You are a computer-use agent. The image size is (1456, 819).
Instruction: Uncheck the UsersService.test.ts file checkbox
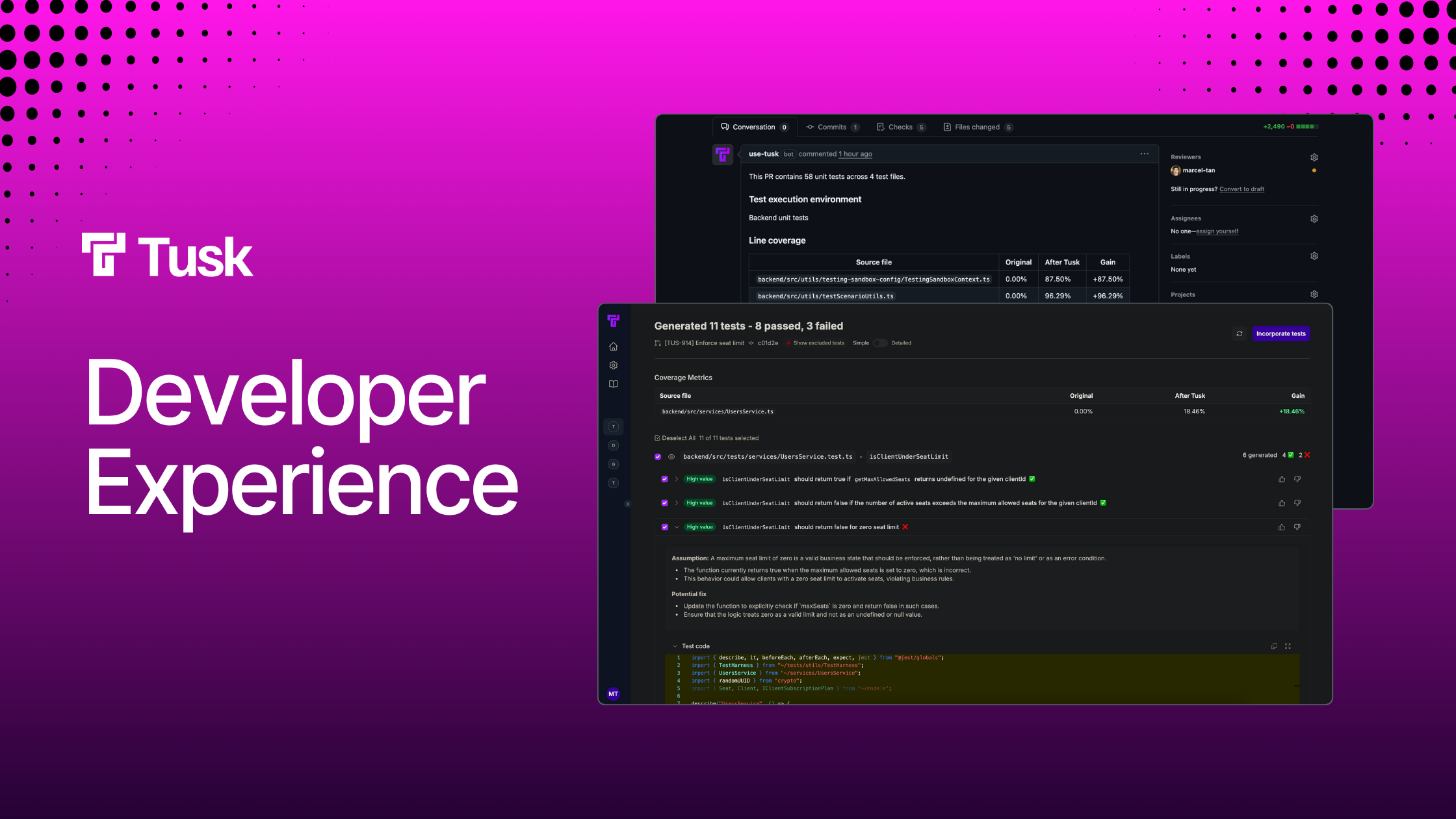click(x=658, y=457)
